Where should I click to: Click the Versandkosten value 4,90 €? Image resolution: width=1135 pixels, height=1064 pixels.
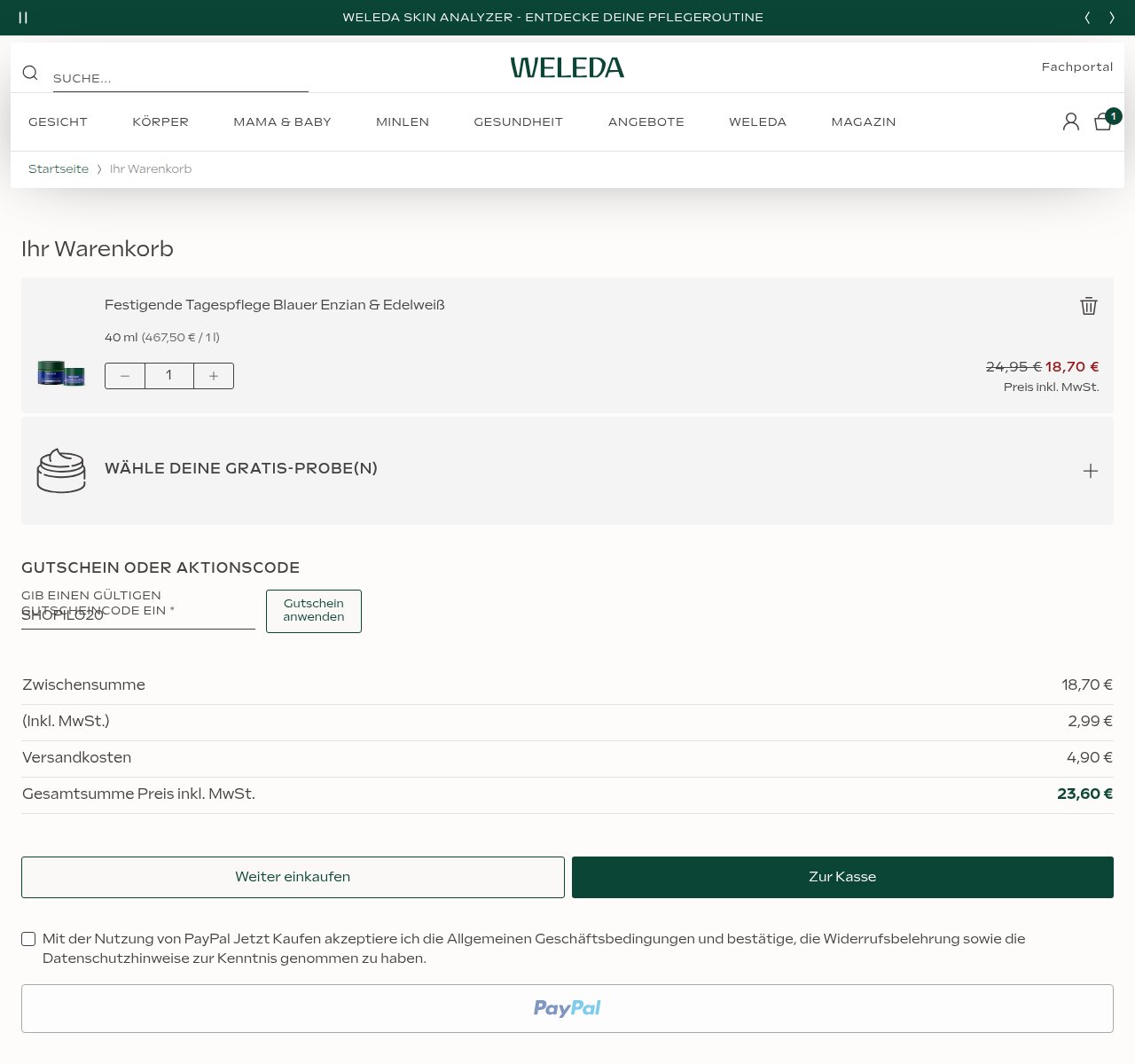click(1090, 757)
